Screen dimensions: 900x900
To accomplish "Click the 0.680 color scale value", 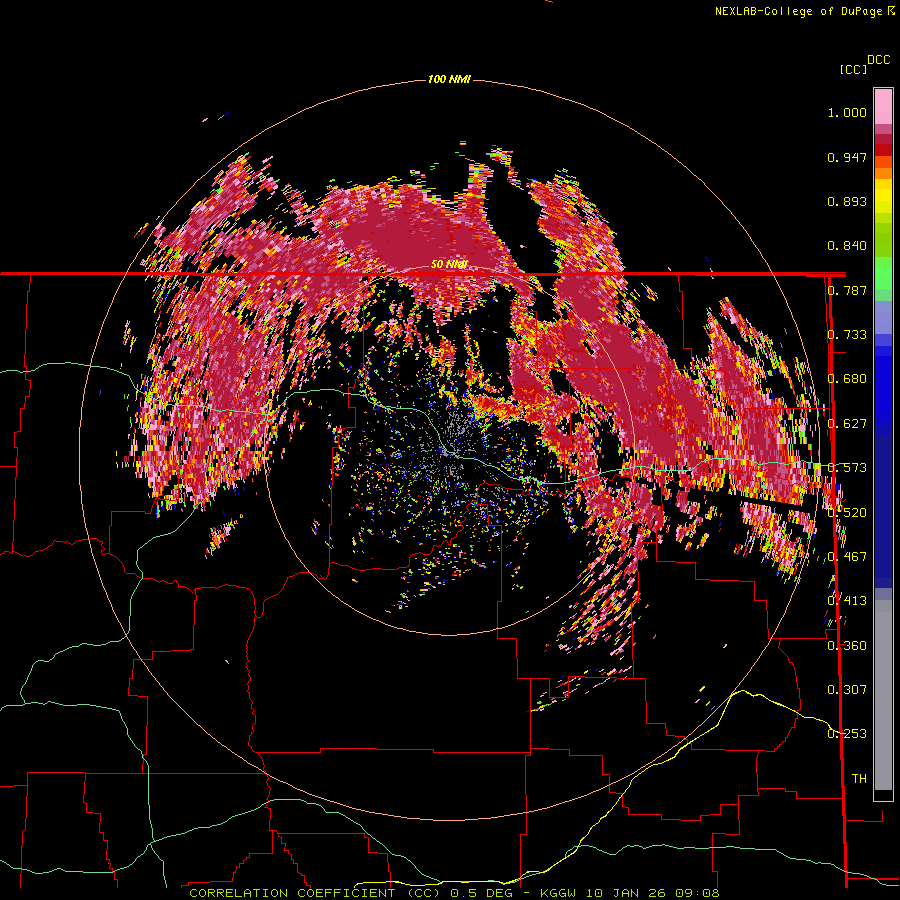I will pos(847,379).
